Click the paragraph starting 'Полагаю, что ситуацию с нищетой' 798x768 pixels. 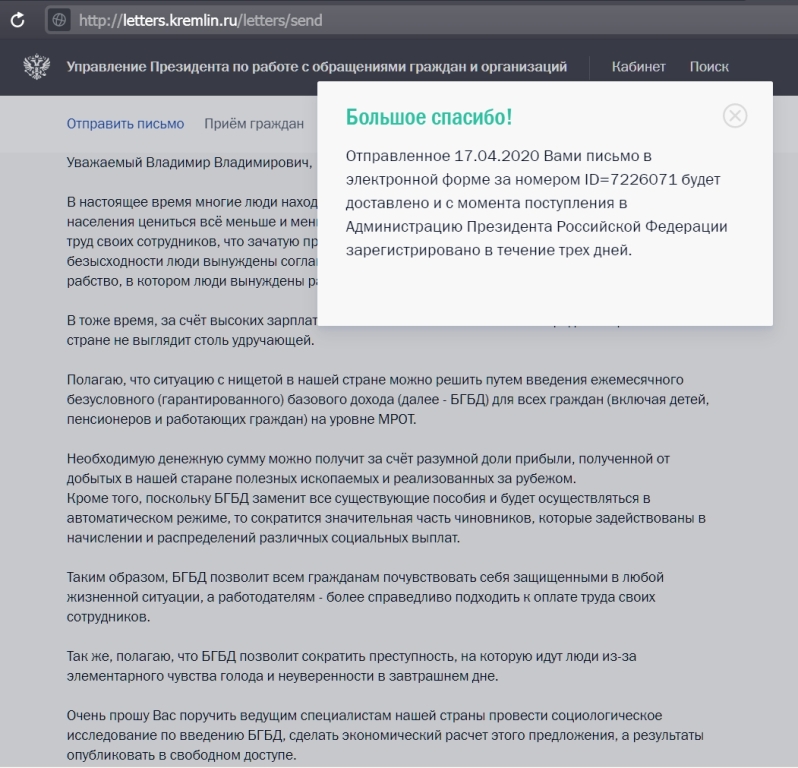coord(387,400)
